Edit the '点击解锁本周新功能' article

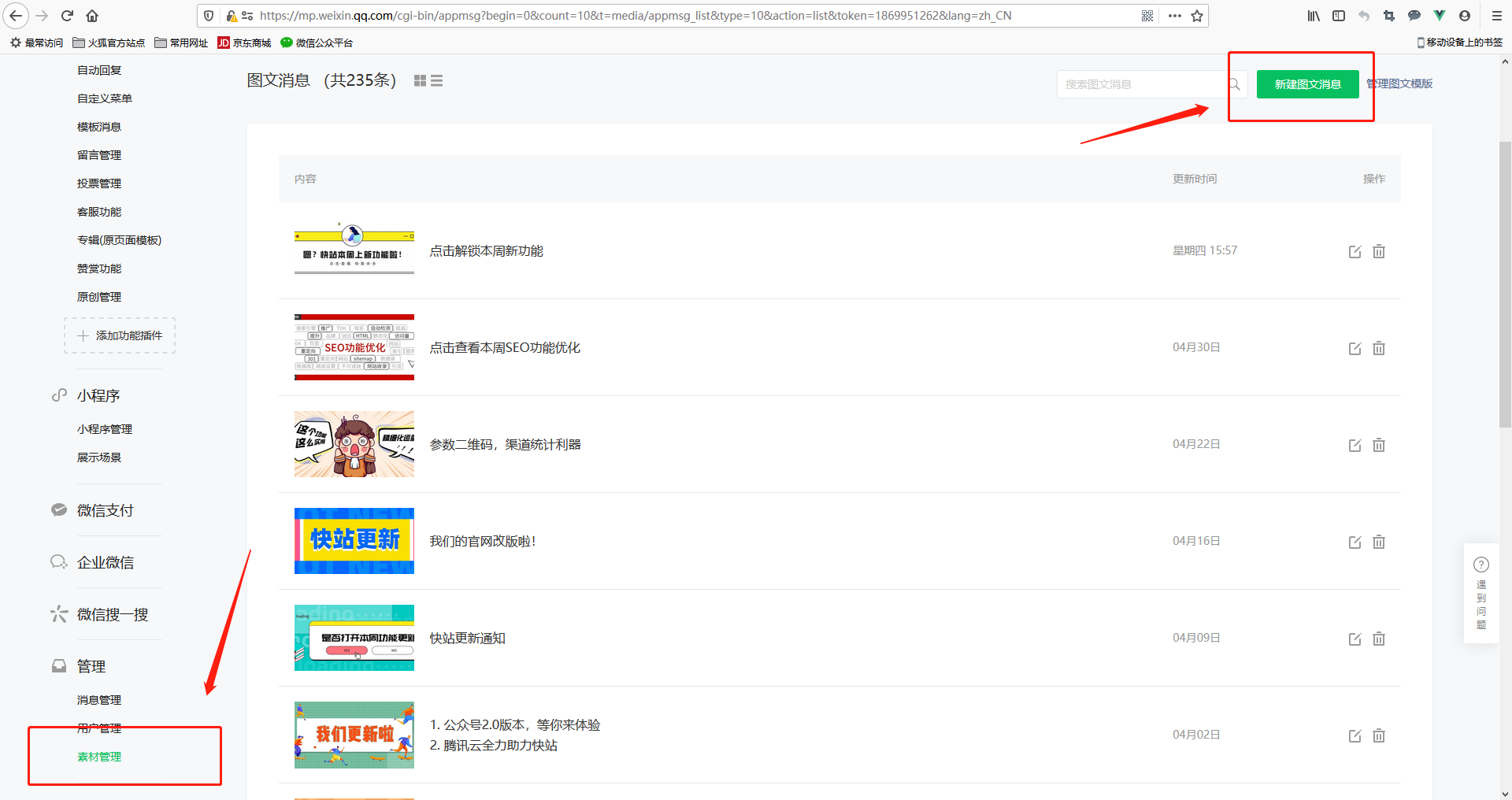(1354, 252)
